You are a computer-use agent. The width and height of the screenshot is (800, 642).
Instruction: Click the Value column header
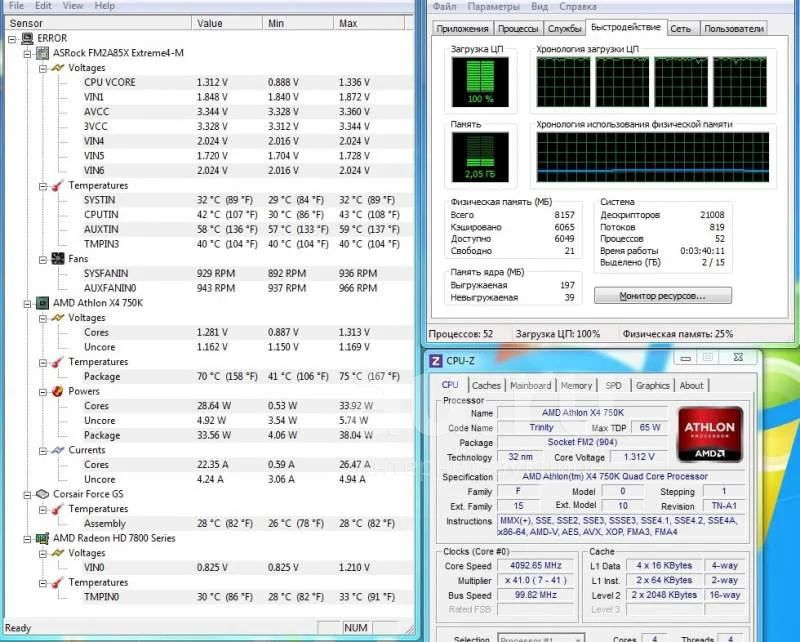point(227,23)
